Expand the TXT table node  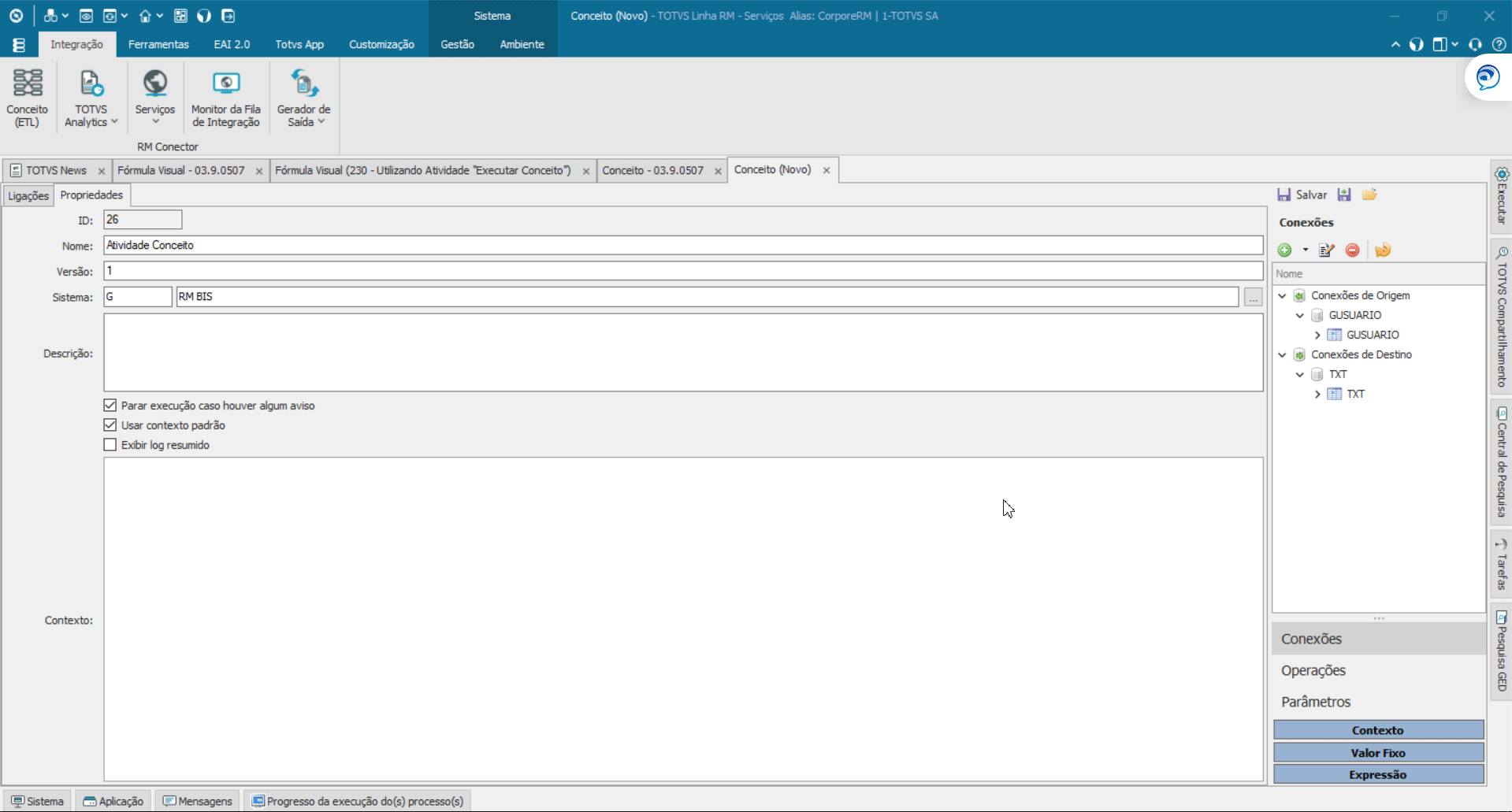(1317, 394)
